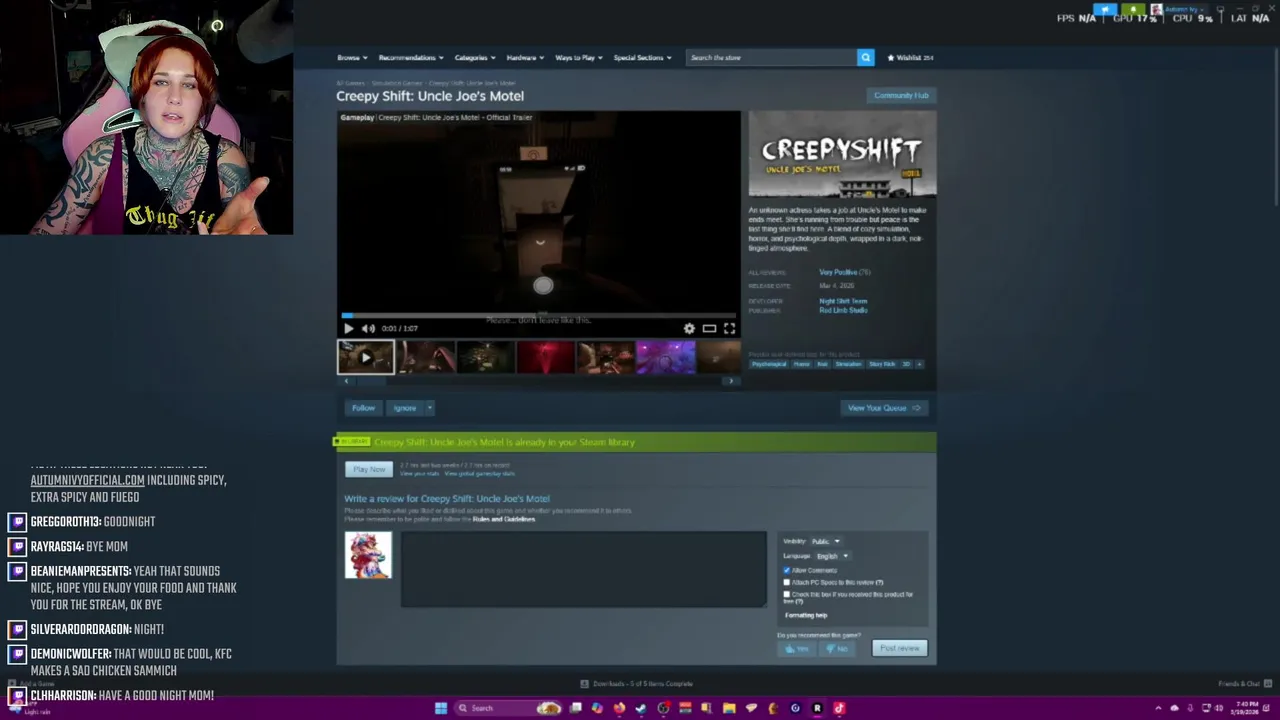
Task: Toggle theater mode in trailer player
Action: coord(709,328)
